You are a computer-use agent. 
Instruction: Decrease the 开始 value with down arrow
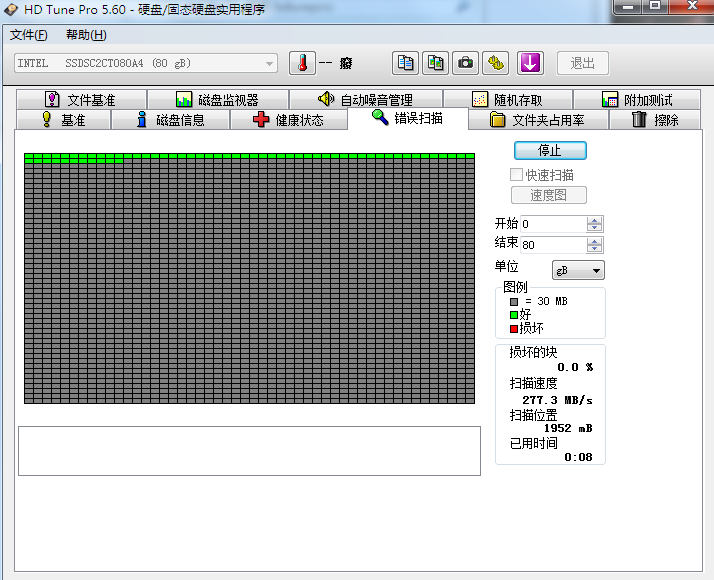[594, 228]
